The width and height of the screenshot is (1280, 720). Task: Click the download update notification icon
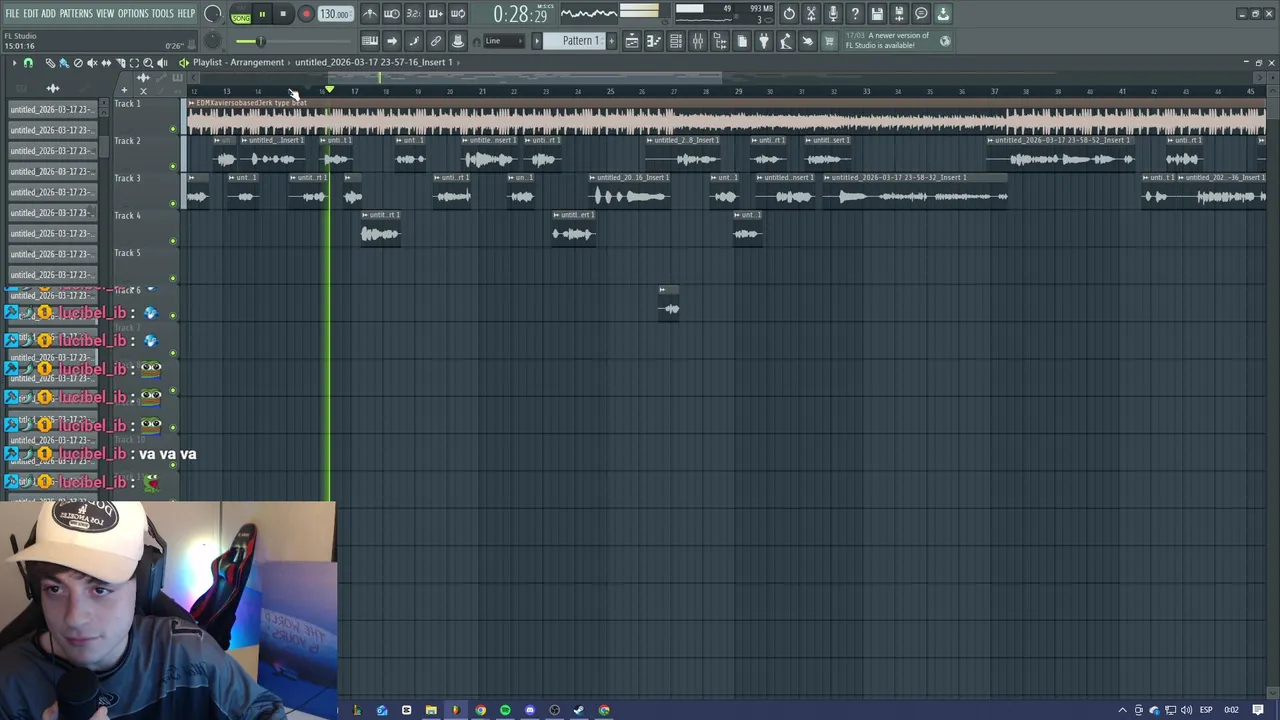943,14
